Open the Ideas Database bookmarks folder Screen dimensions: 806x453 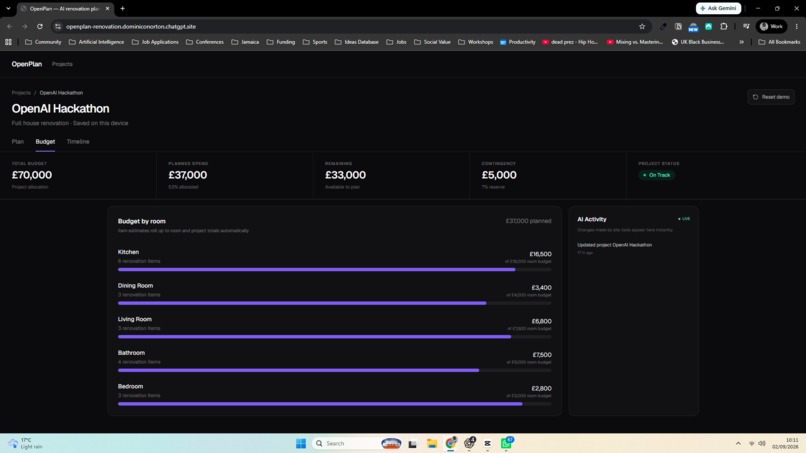356,42
